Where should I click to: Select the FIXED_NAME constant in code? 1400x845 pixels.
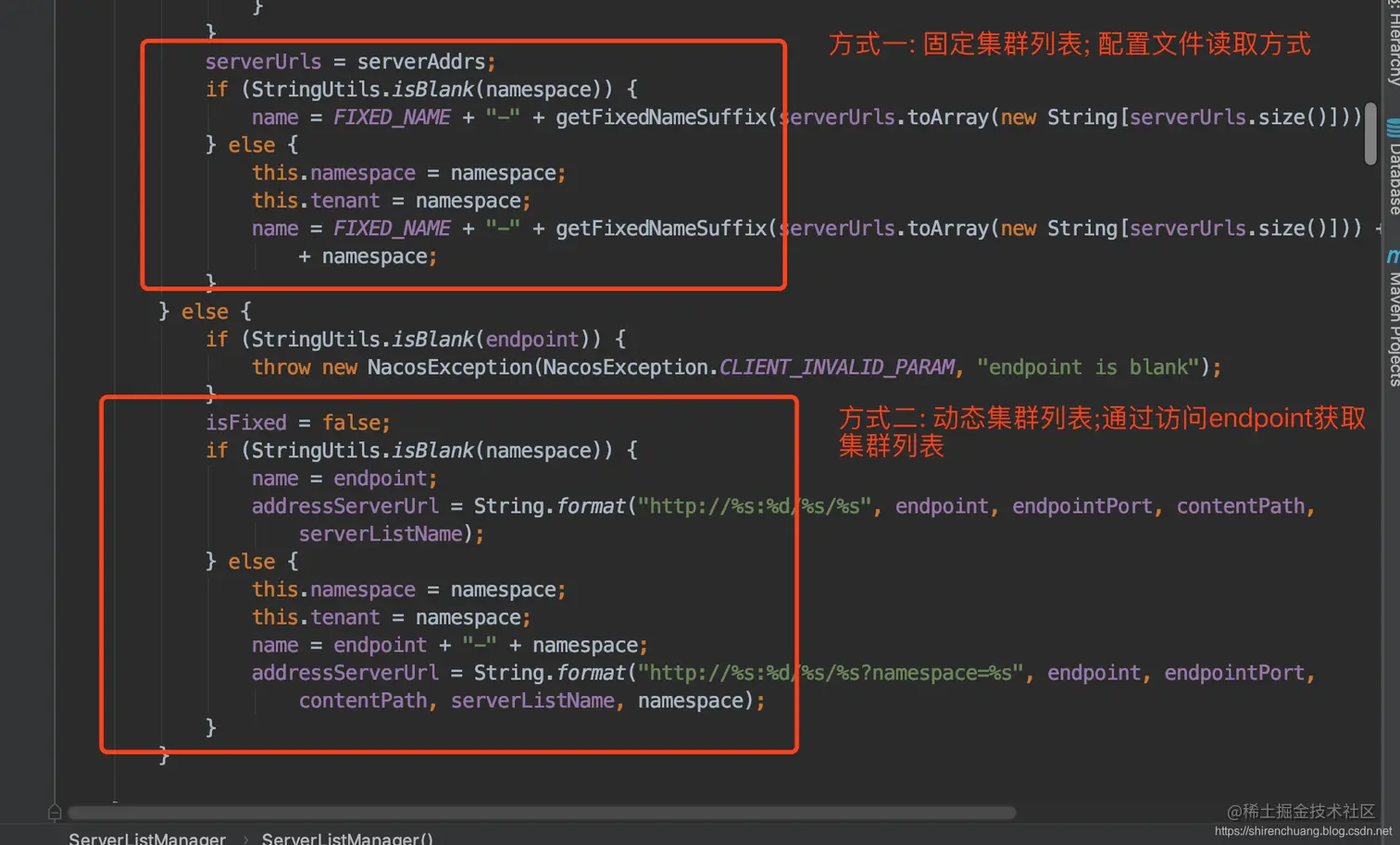pos(392,117)
